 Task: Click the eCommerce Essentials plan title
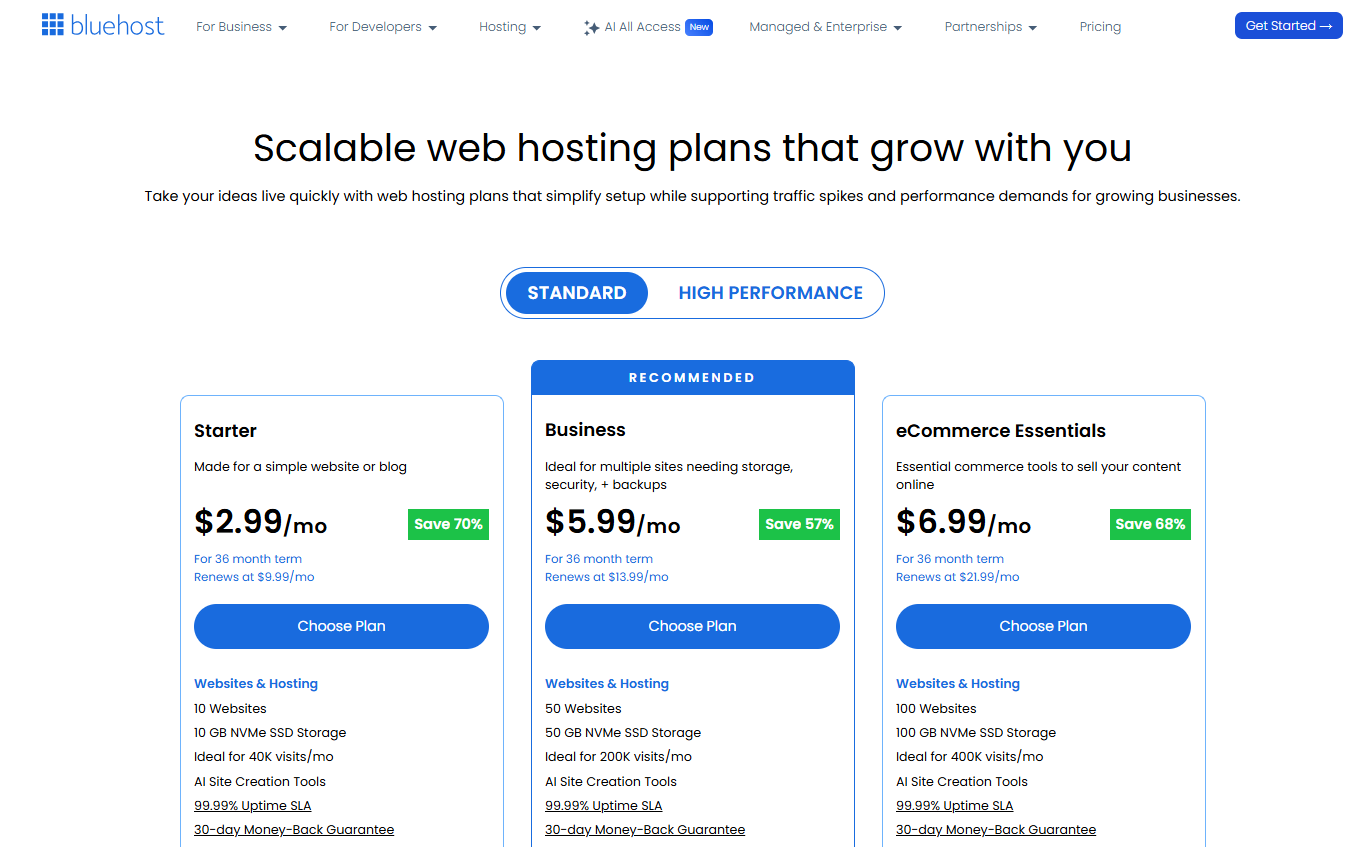(1001, 431)
